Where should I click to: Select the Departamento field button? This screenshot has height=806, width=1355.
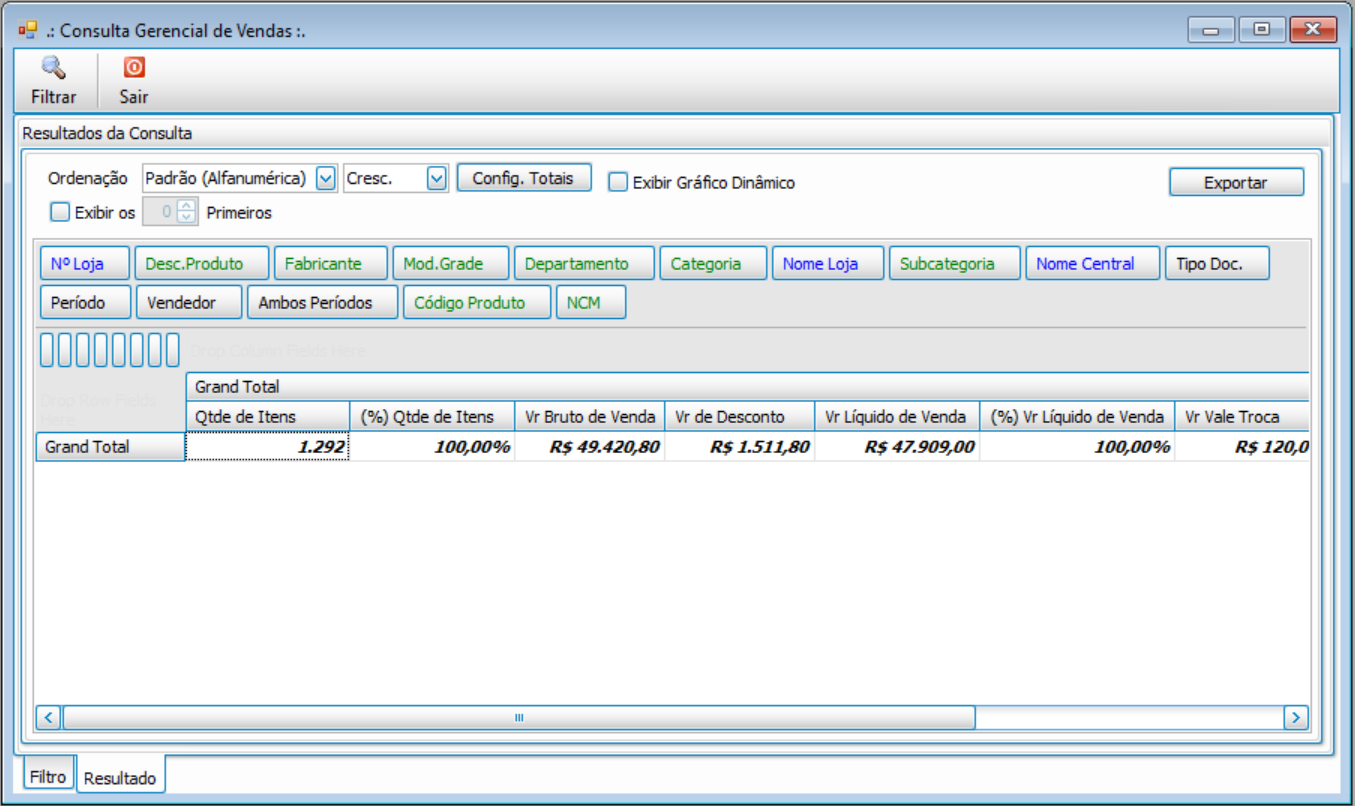(585, 264)
